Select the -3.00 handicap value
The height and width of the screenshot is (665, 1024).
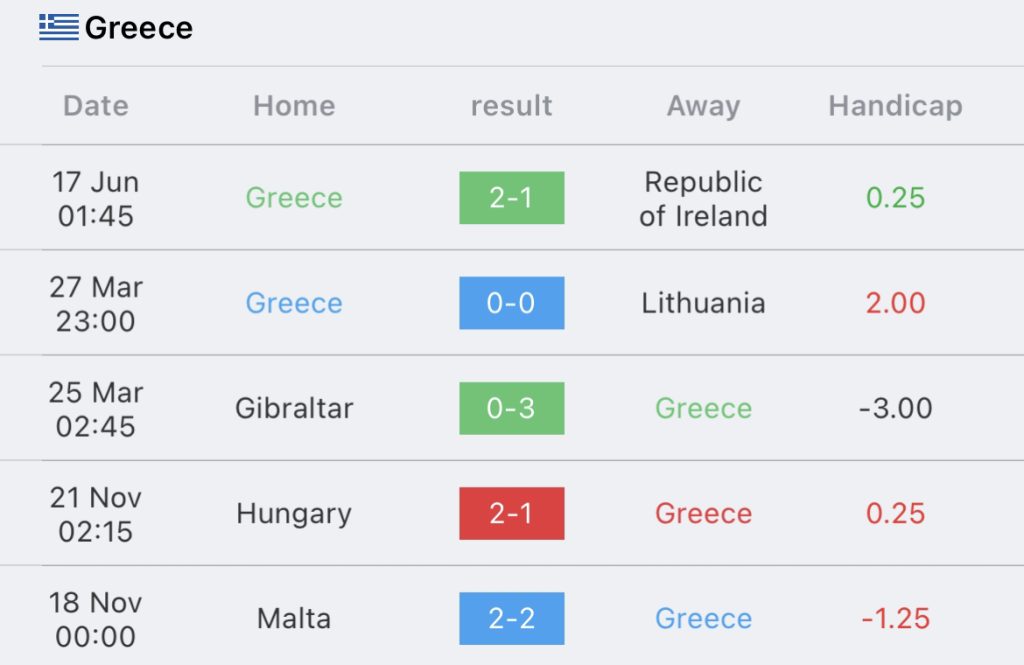(895, 408)
